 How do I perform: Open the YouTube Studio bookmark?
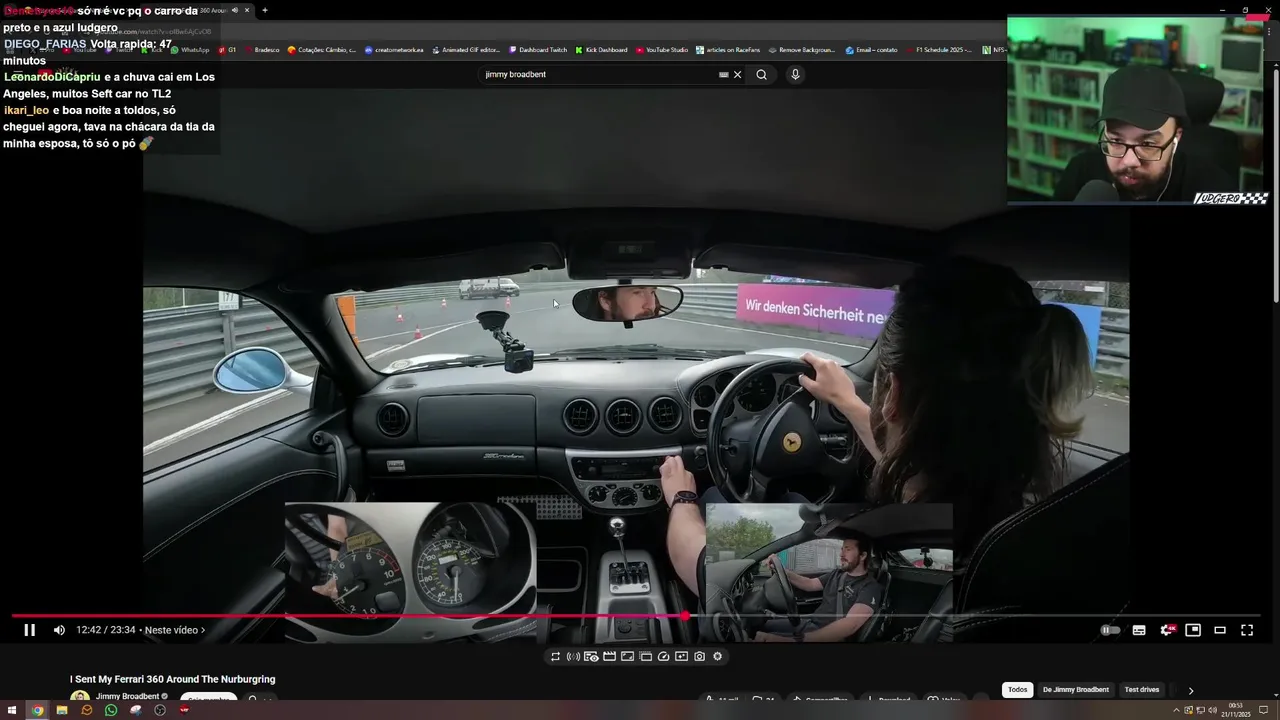(662, 50)
